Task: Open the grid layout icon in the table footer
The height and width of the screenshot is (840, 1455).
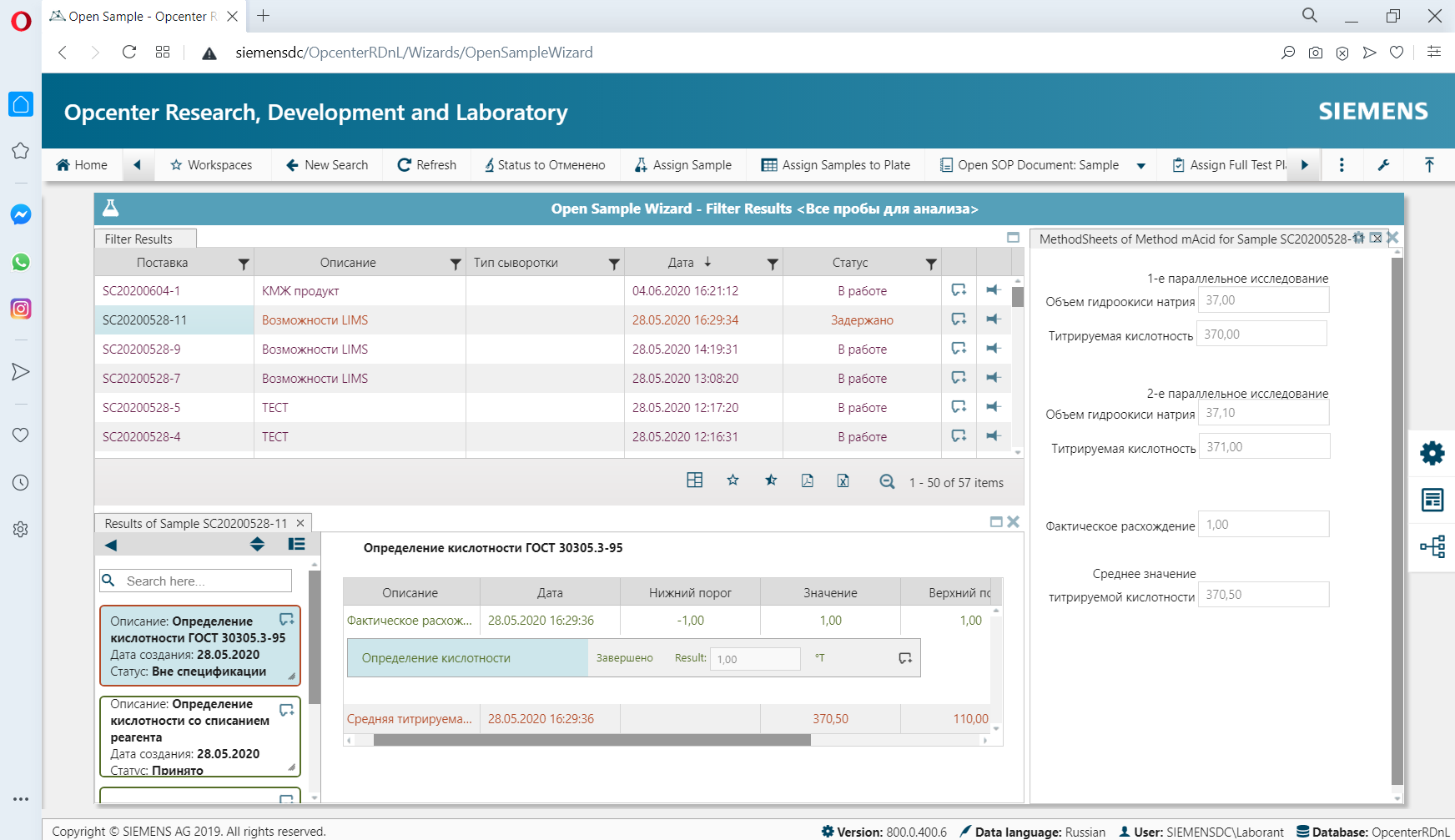Action: pyautogui.click(x=694, y=480)
